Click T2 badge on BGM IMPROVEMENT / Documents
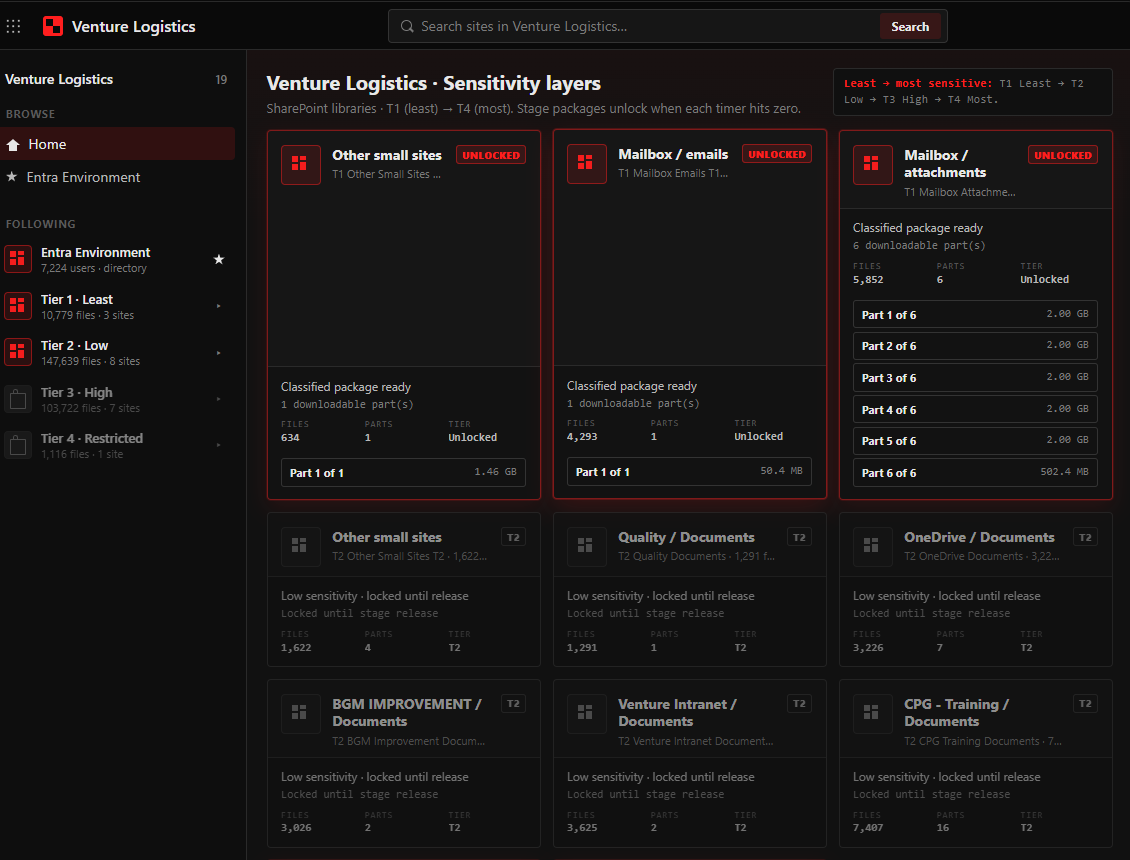The width and height of the screenshot is (1130, 860). click(513, 704)
